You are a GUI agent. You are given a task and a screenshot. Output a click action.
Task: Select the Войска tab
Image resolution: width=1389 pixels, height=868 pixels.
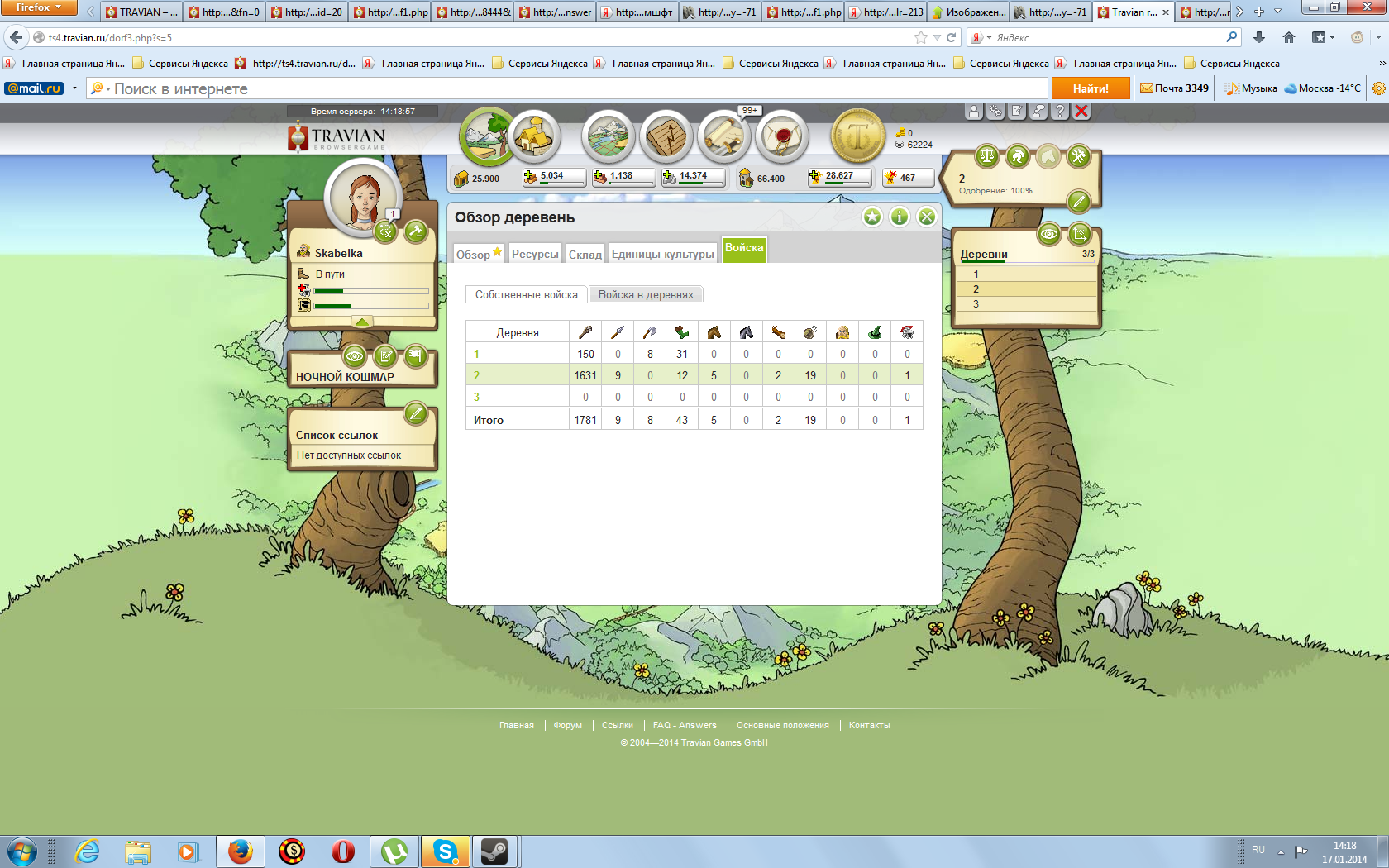click(x=744, y=249)
